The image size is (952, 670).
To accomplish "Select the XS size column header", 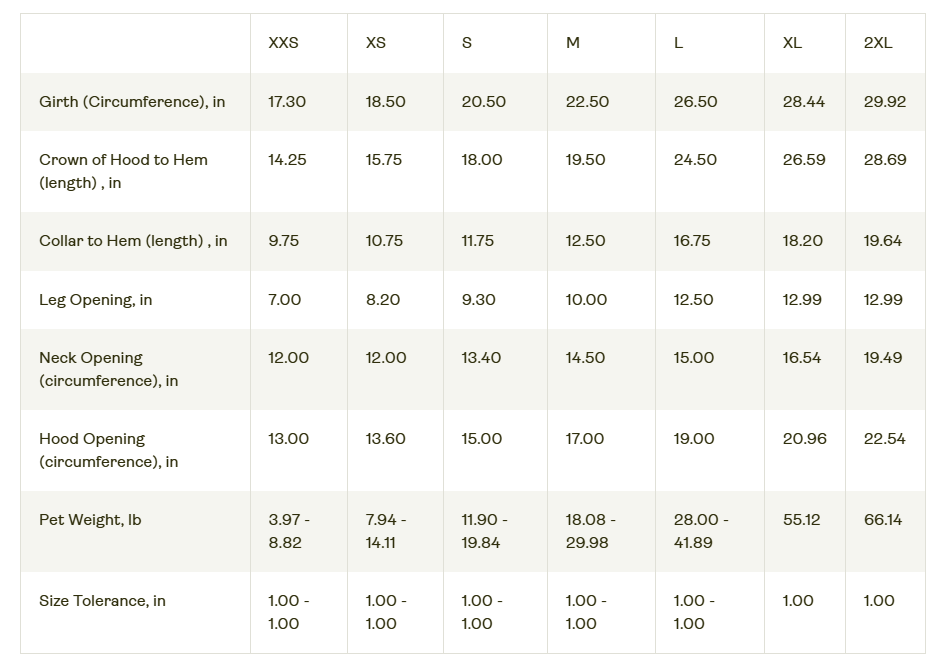I will point(376,43).
